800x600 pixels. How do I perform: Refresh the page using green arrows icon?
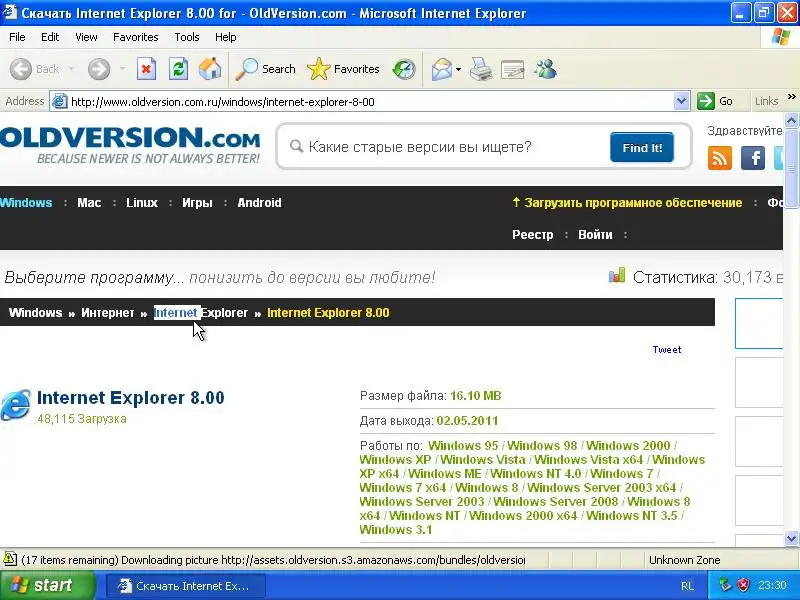click(x=179, y=69)
